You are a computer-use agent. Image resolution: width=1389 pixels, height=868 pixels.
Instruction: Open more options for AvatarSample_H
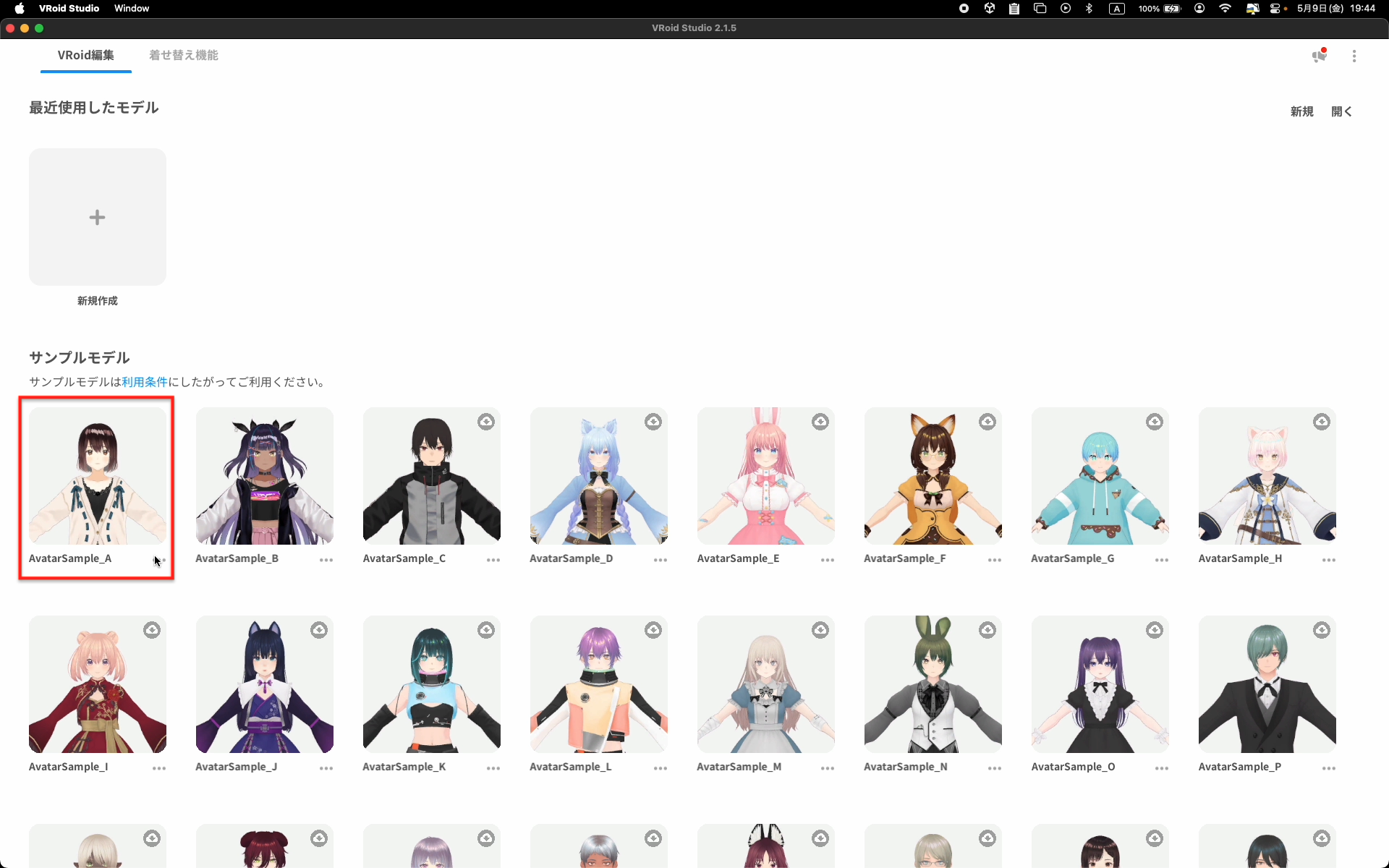pyautogui.click(x=1329, y=560)
